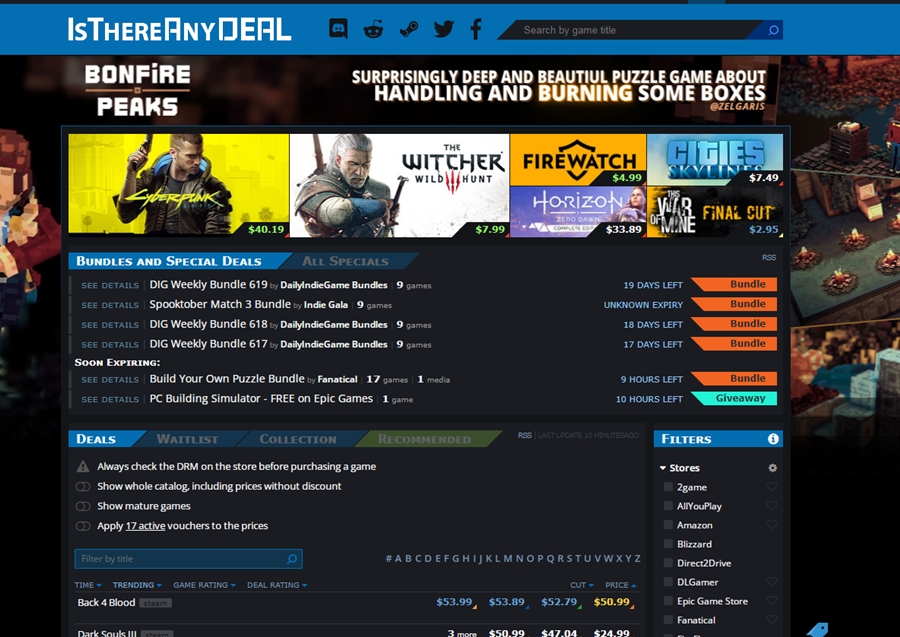The width and height of the screenshot is (900, 637).
Task: Switch to the Collection tab
Action: 298,439
